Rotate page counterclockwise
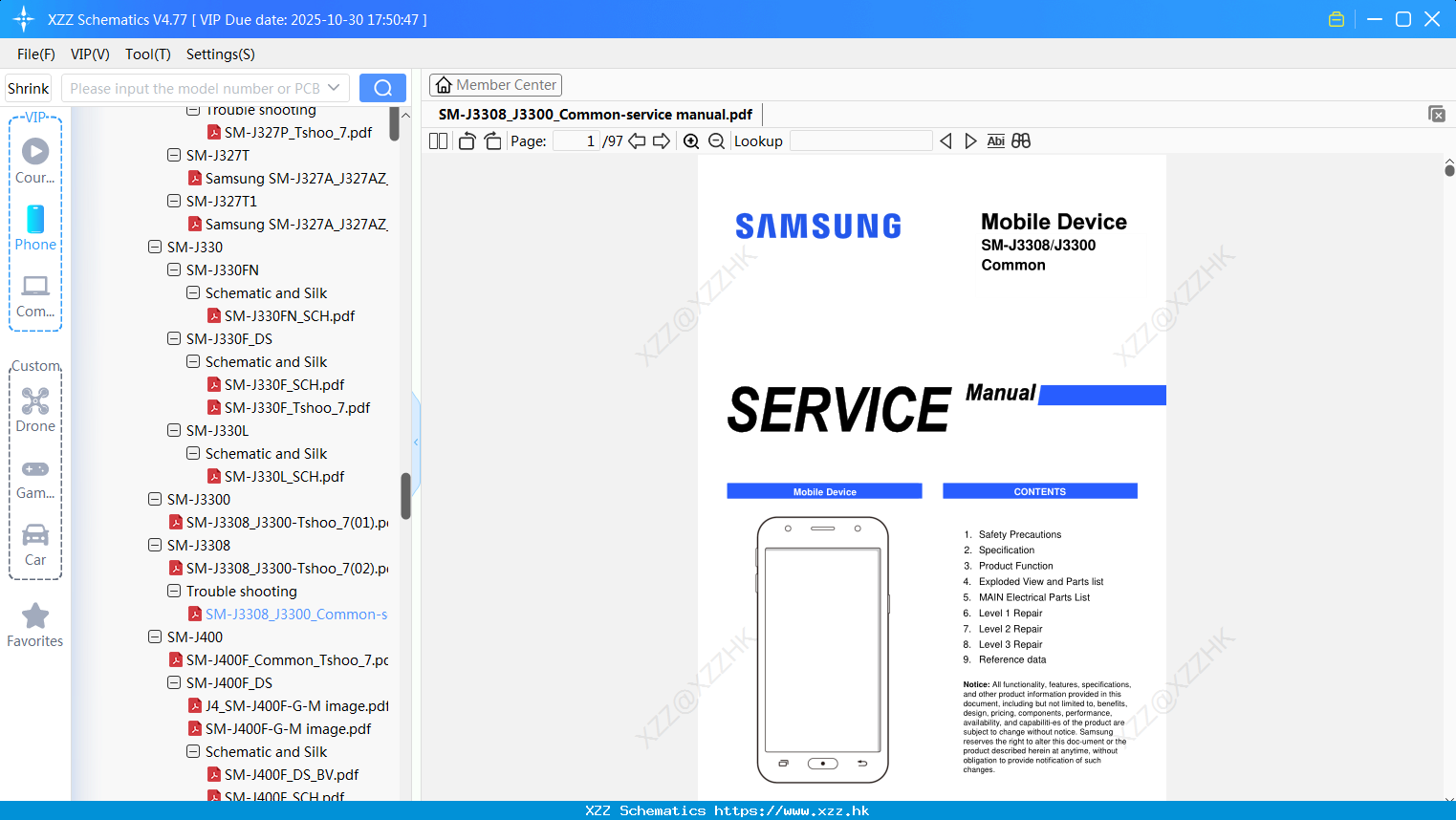This screenshot has height=820, width=1456. [x=467, y=141]
